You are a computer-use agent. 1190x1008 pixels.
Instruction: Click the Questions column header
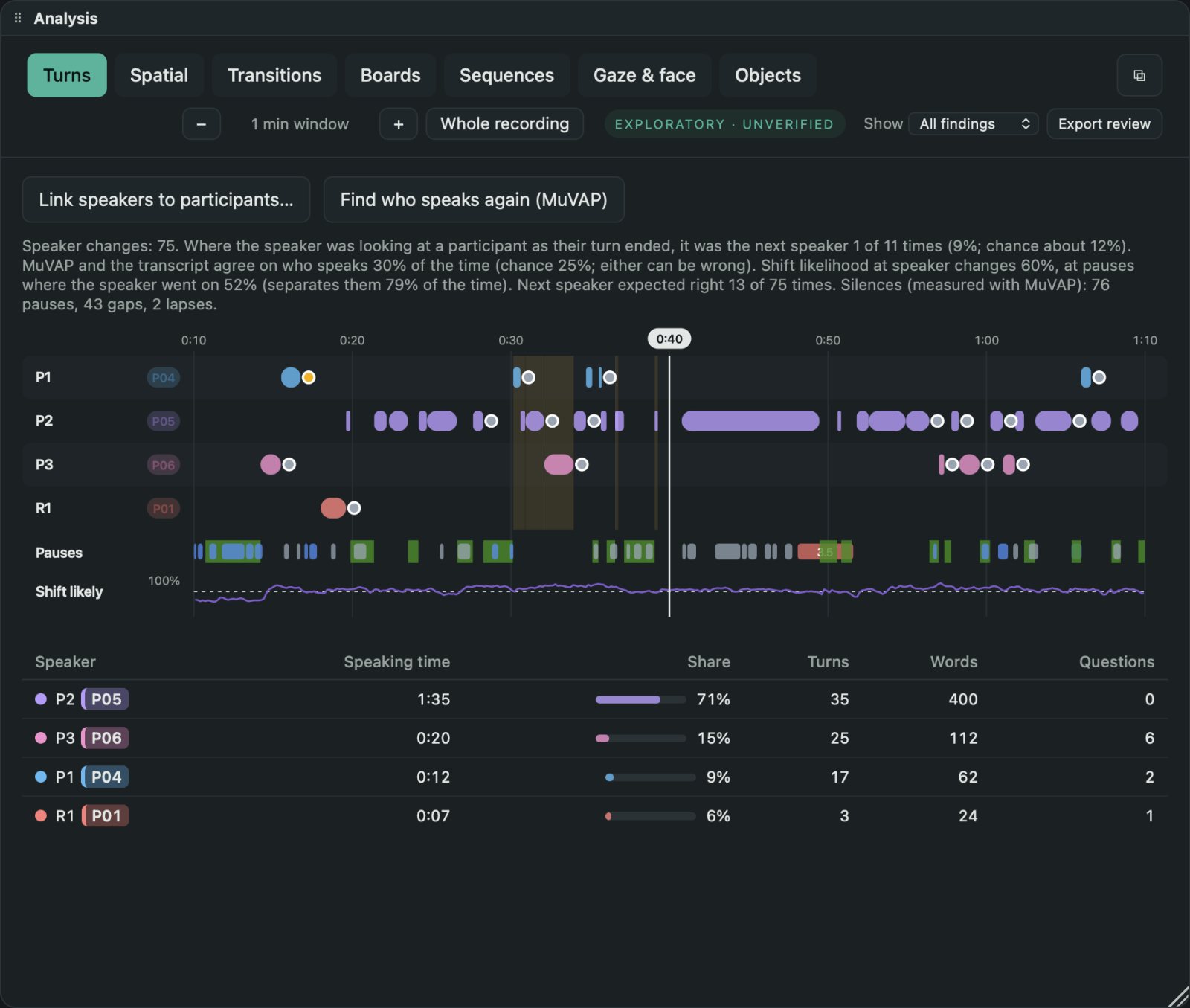coord(1116,661)
